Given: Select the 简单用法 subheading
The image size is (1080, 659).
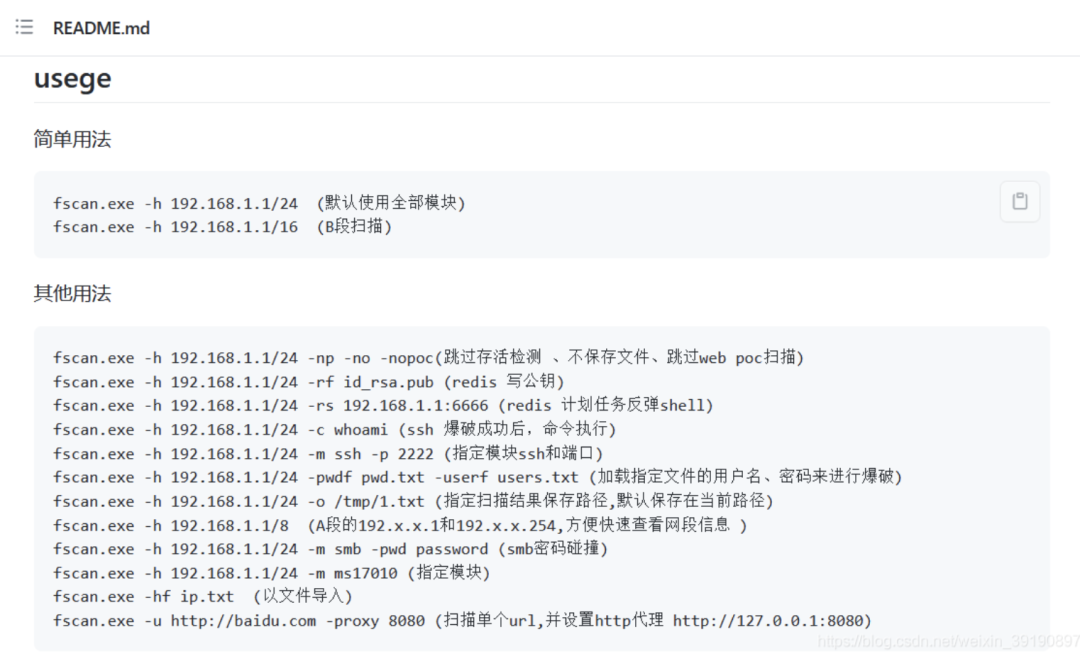Looking at the screenshot, I should click(72, 139).
